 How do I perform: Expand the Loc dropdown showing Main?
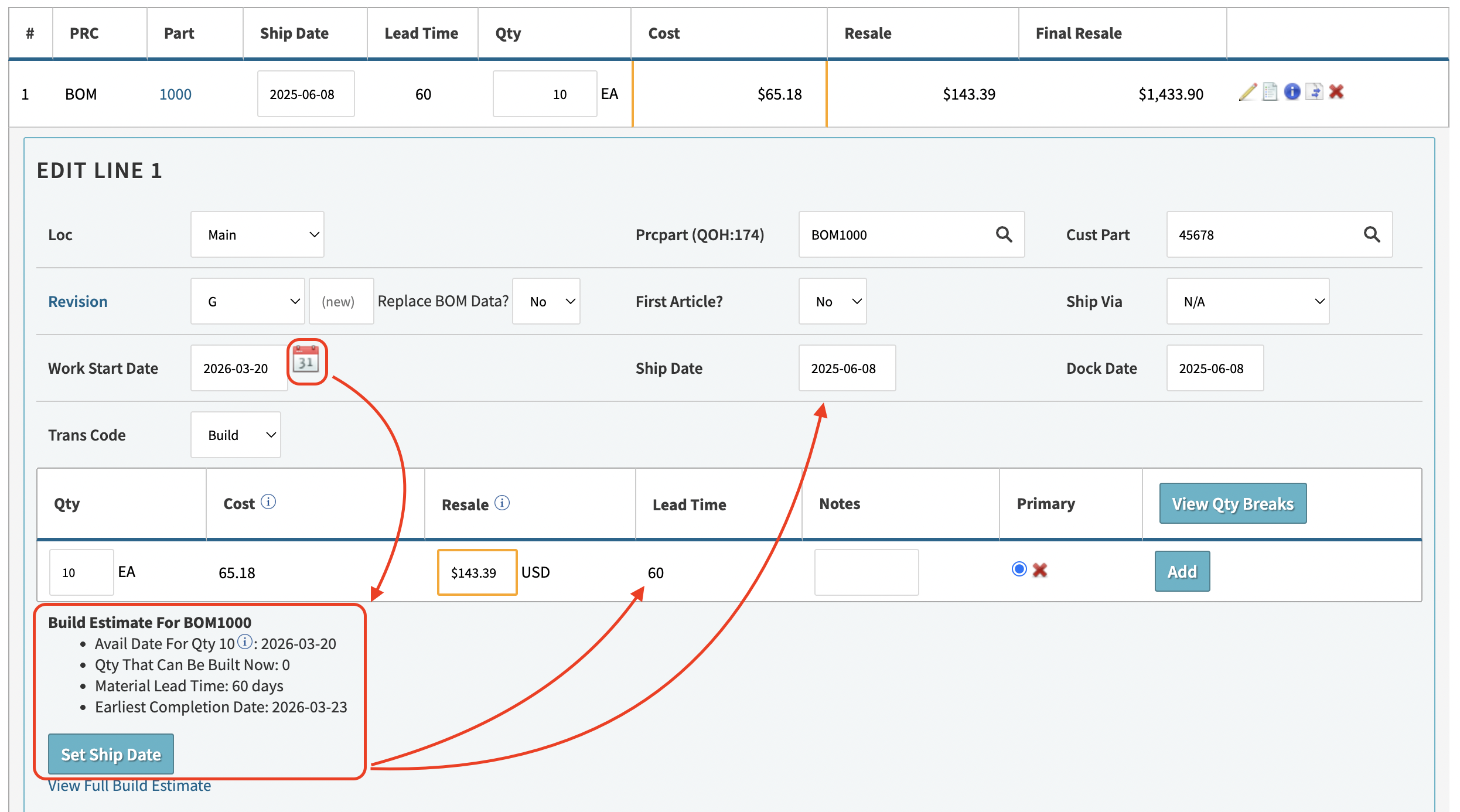point(257,235)
